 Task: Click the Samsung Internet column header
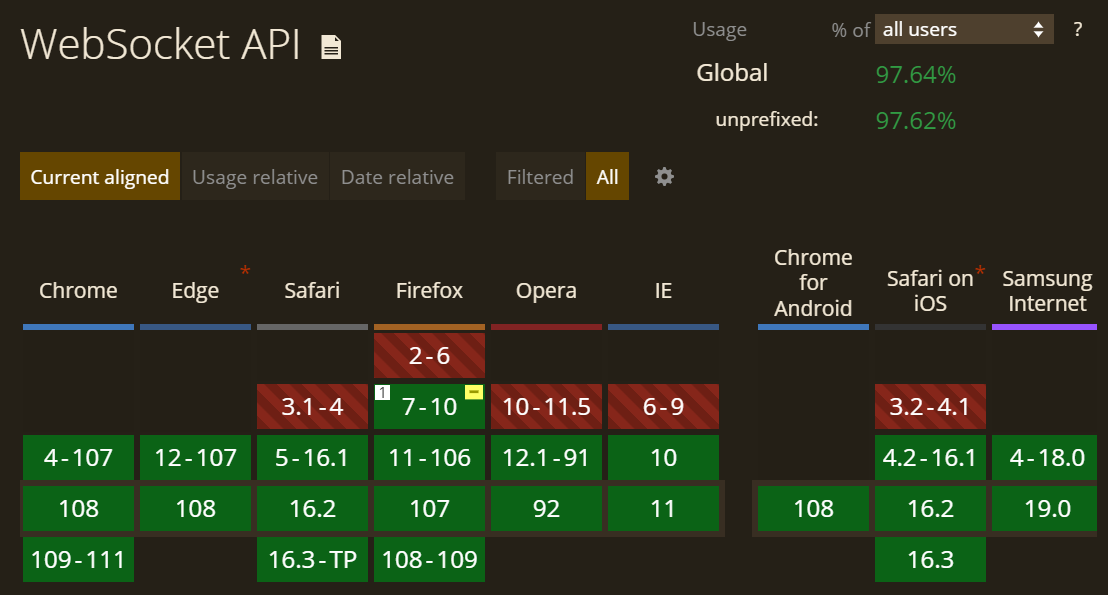tap(1047, 290)
